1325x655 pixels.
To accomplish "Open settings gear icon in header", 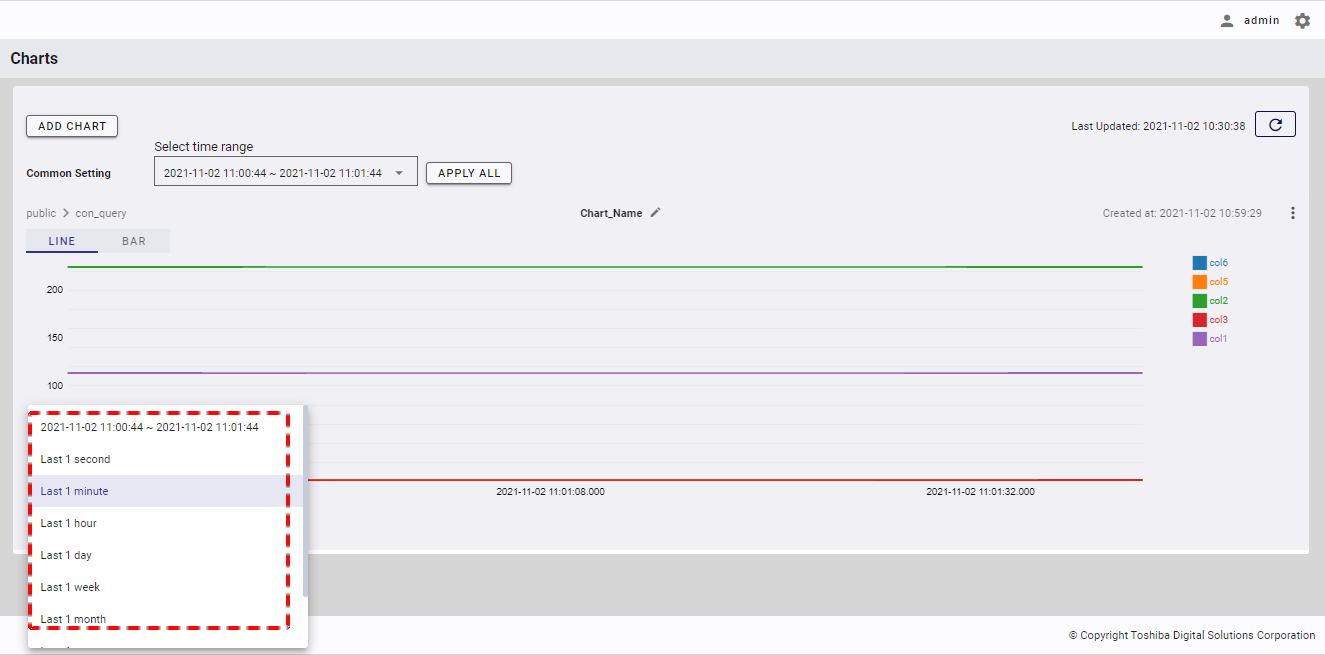I will tap(1302, 21).
